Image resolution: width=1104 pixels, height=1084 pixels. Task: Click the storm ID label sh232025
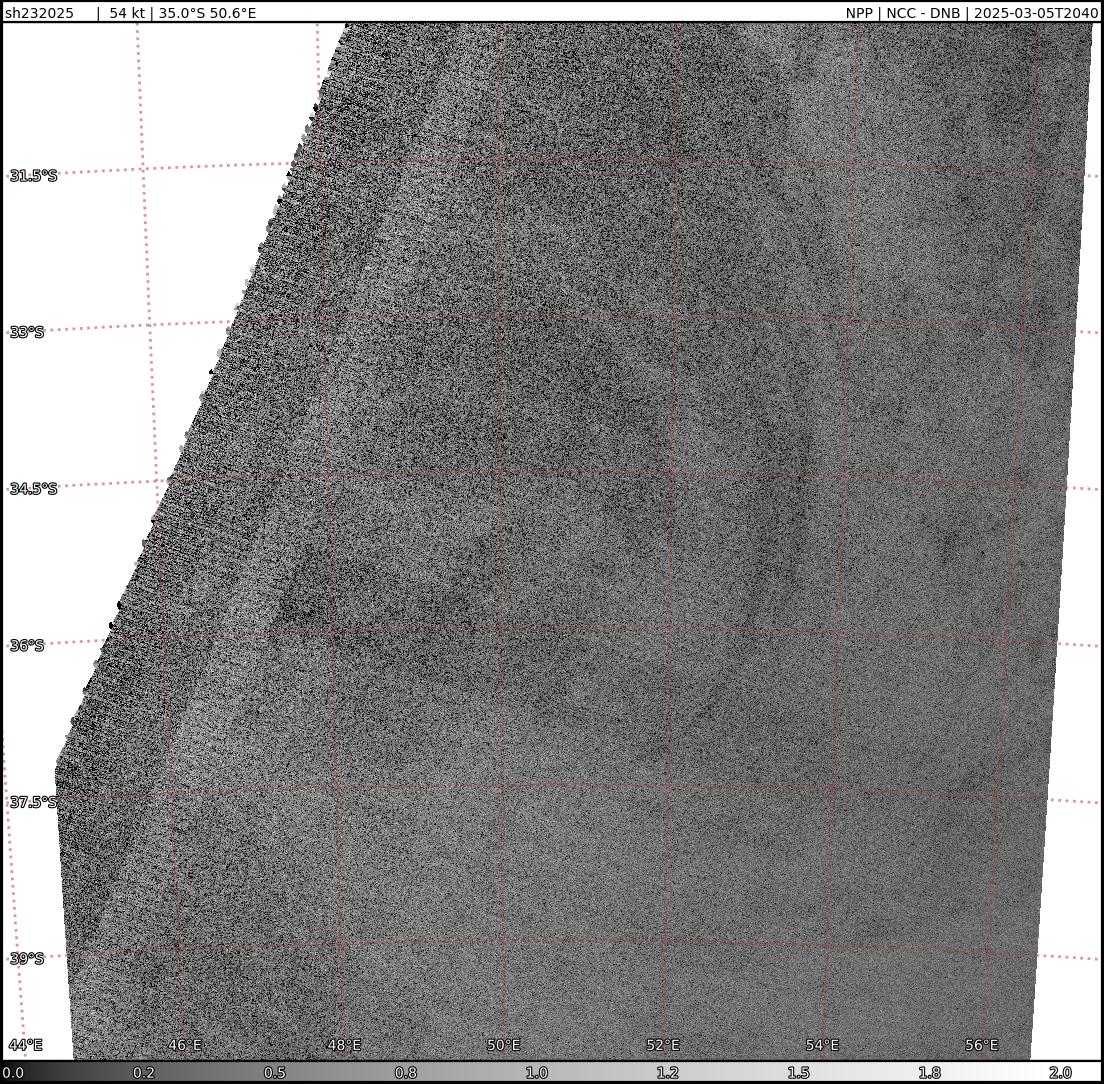pos(39,13)
